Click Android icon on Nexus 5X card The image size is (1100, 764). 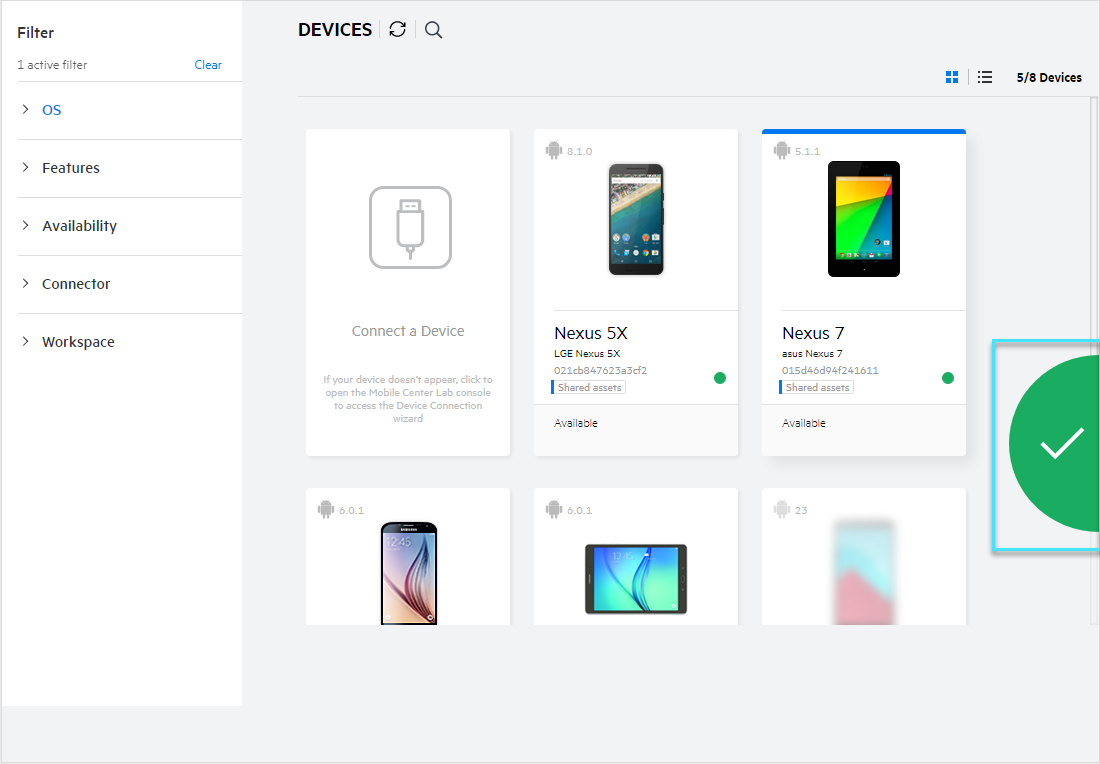point(553,151)
